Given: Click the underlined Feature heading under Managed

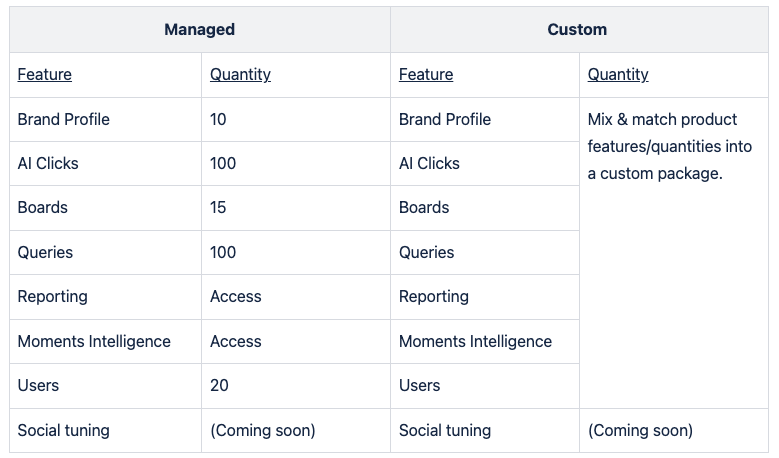Looking at the screenshot, I should point(45,74).
